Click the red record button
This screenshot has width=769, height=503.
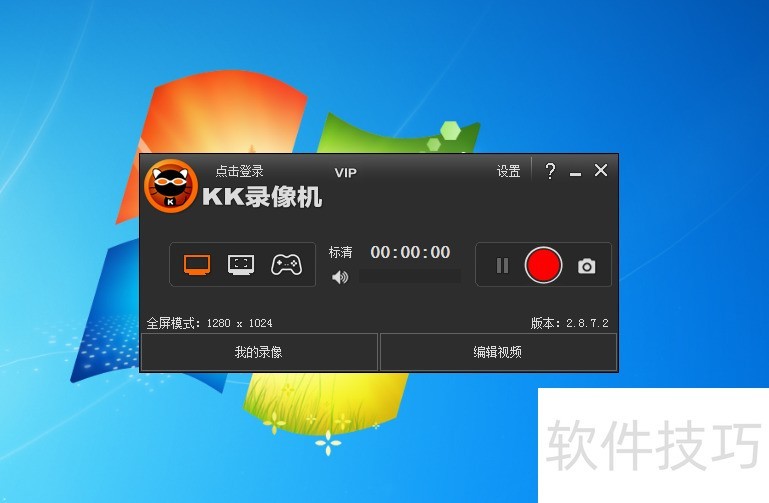[543, 265]
